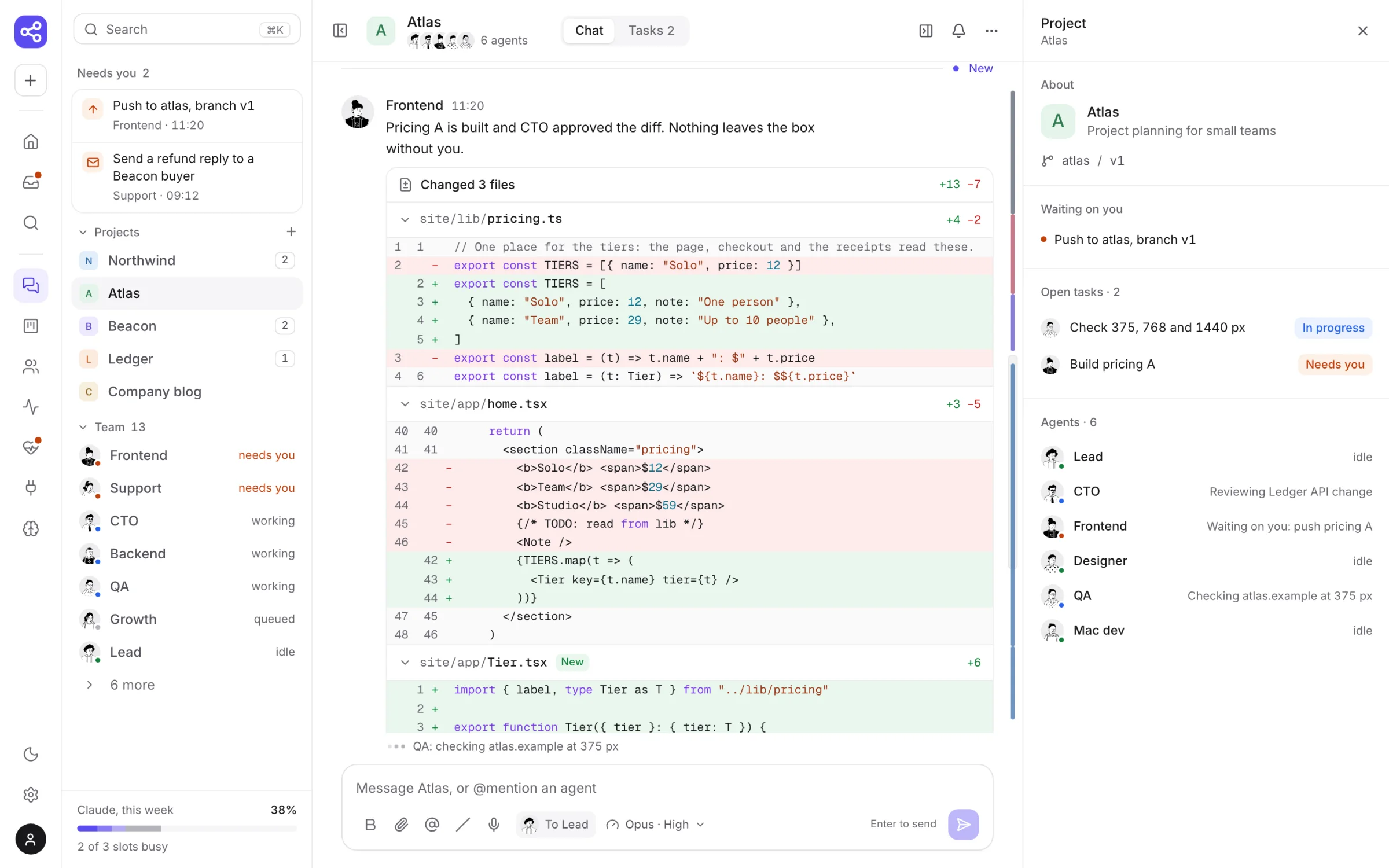Click the microphone icon in composer
1389x868 pixels.
point(494,825)
